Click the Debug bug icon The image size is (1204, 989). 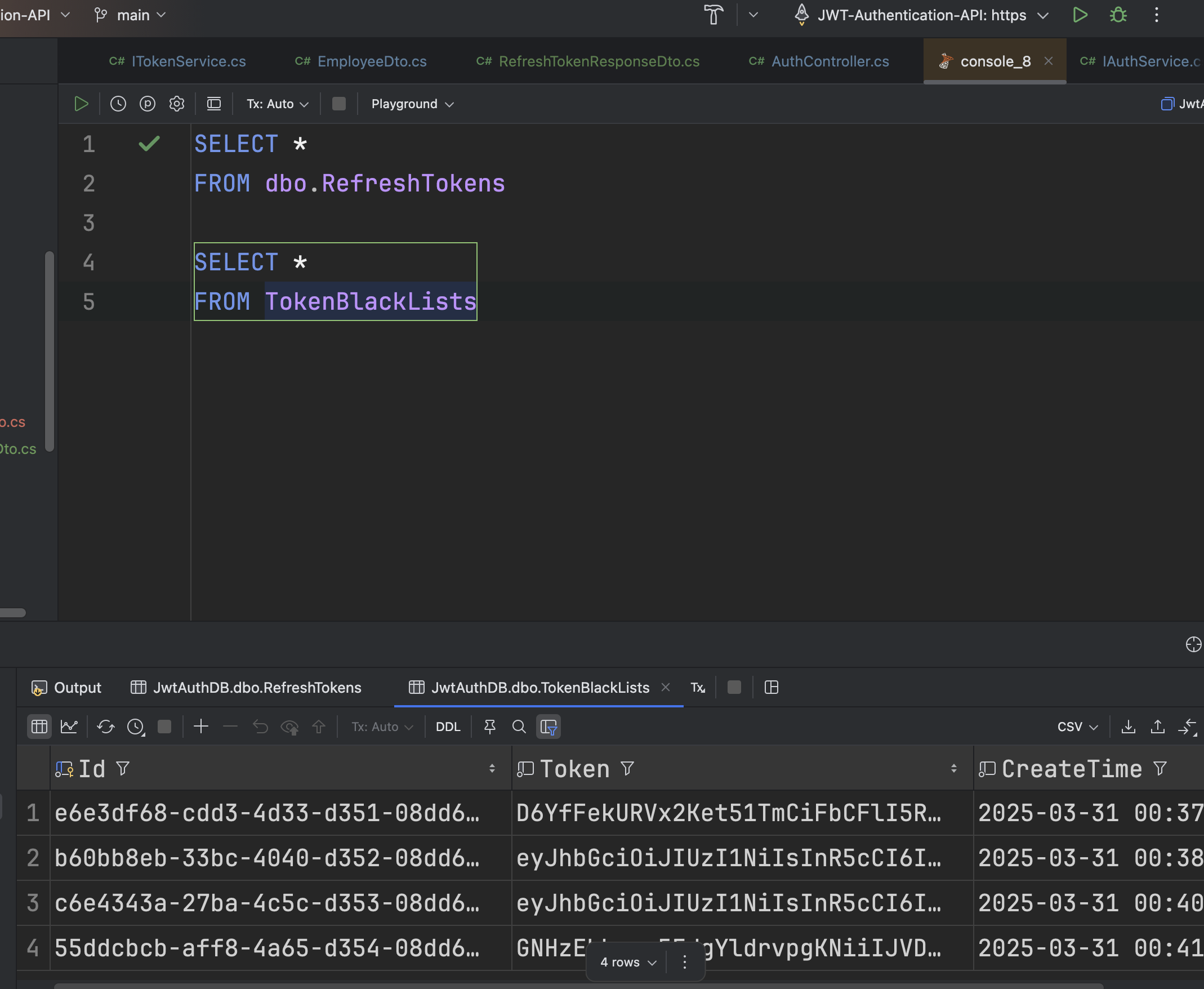pyautogui.click(x=1118, y=15)
